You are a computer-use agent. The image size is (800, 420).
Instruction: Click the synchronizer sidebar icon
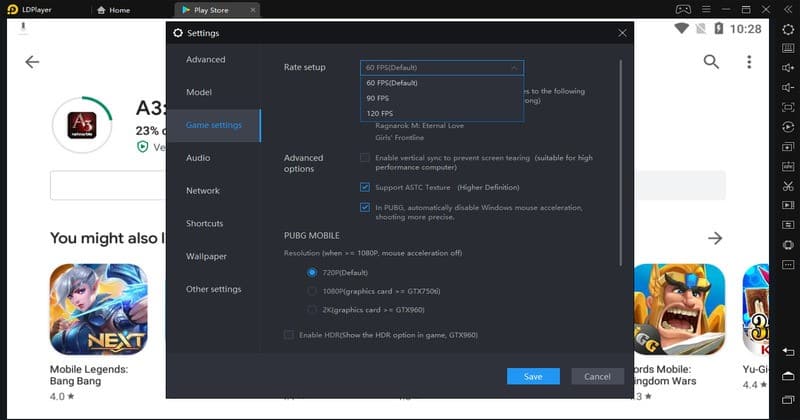coord(788,225)
